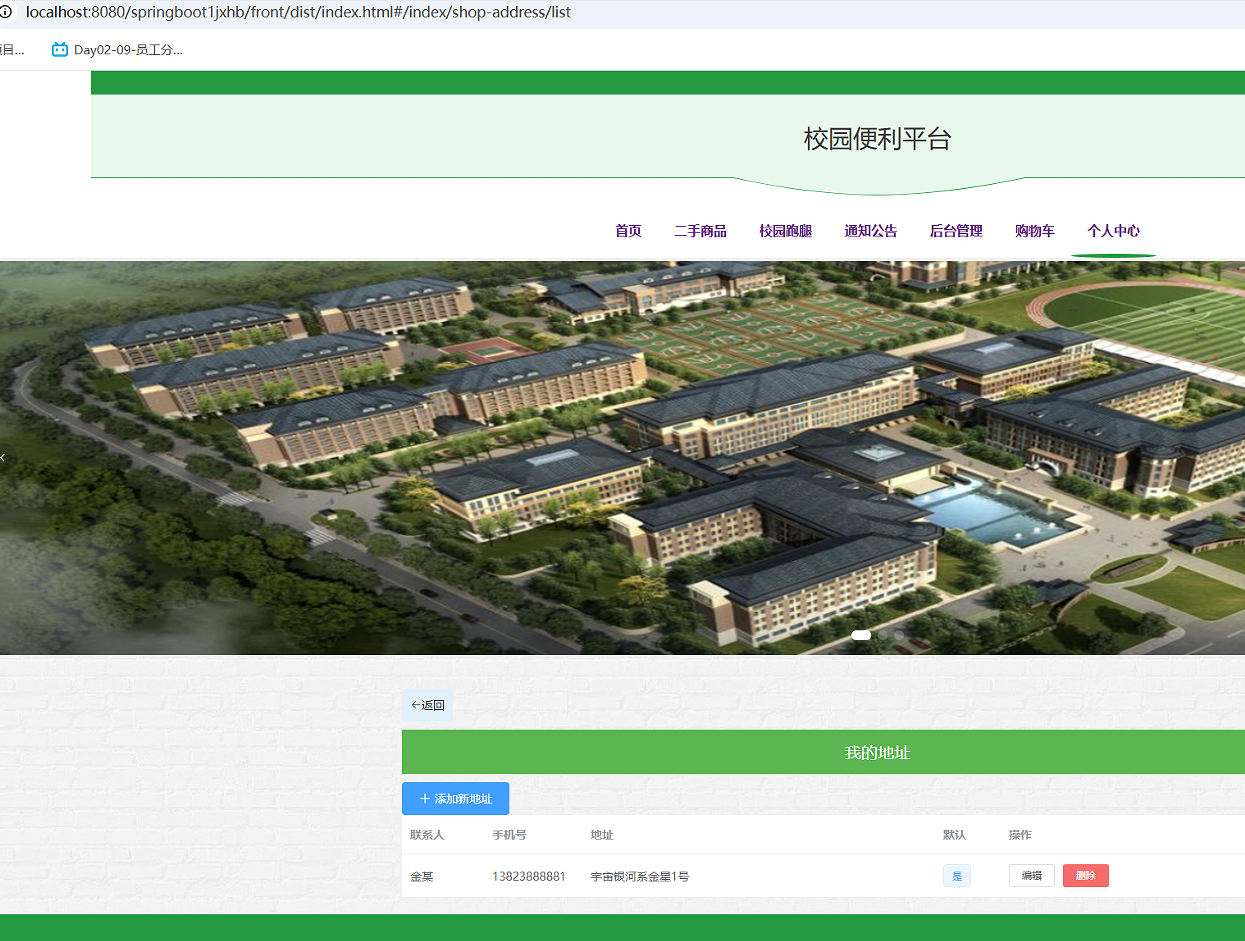
Task: Open the Day02-09-员工分... bookmark
Action: click(x=117, y=50)
